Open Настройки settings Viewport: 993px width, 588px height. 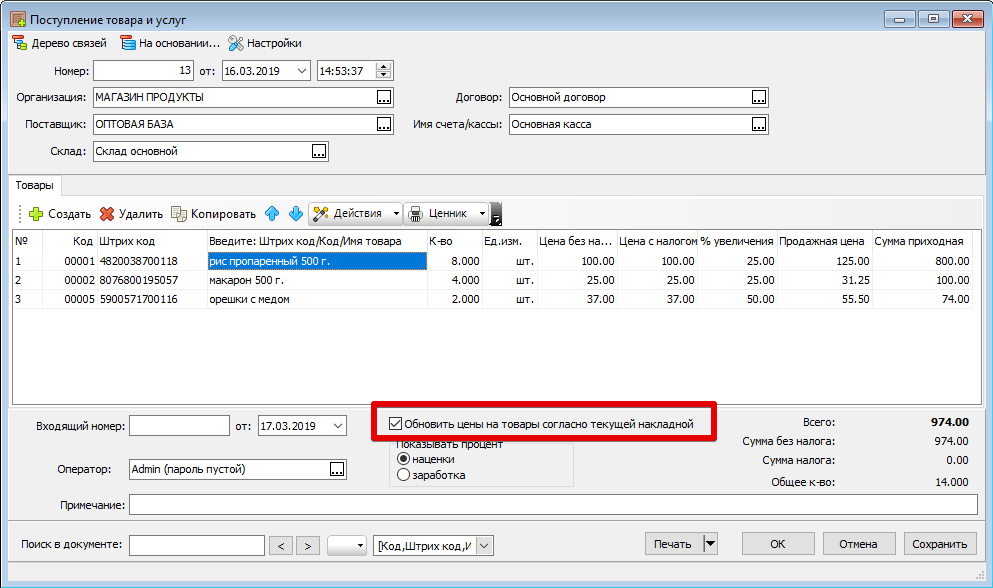click(x=265, y=43)
